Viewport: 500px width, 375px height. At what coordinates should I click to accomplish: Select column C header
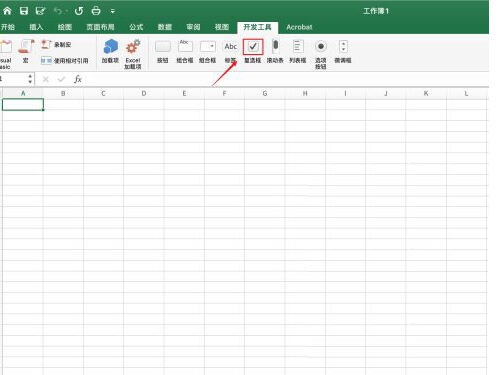103,93
